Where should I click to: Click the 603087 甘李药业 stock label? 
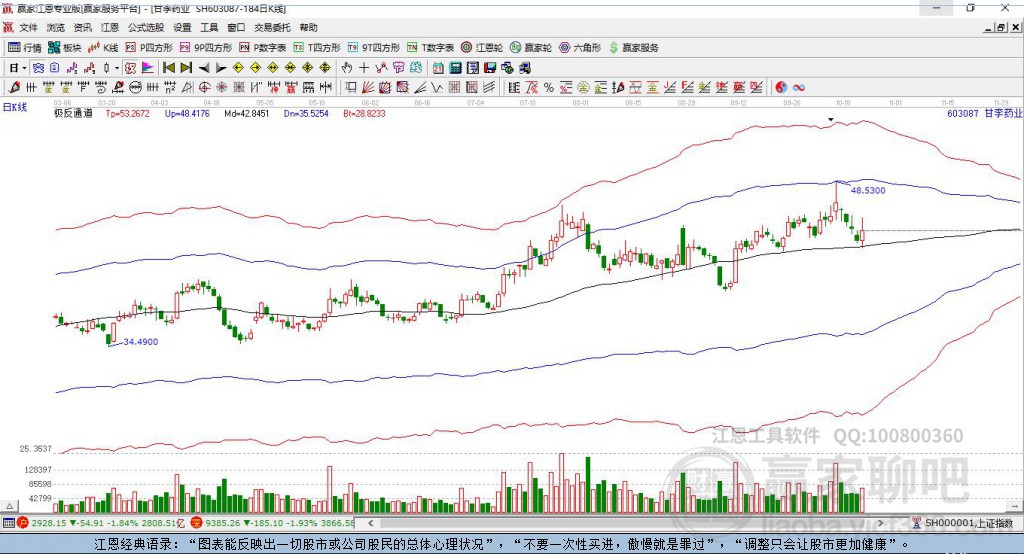[x=984, y=113]
